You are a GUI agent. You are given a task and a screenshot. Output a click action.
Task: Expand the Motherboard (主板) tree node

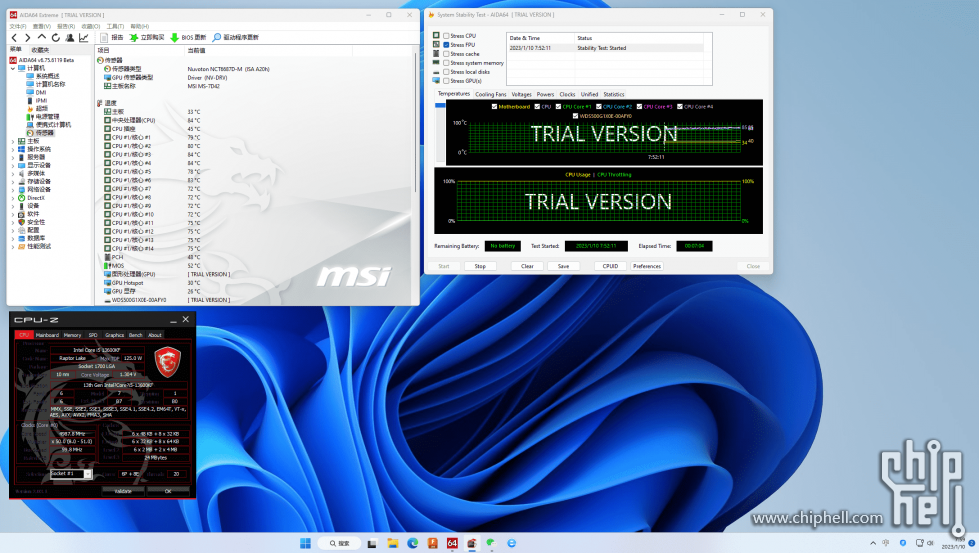coord(12,141)
